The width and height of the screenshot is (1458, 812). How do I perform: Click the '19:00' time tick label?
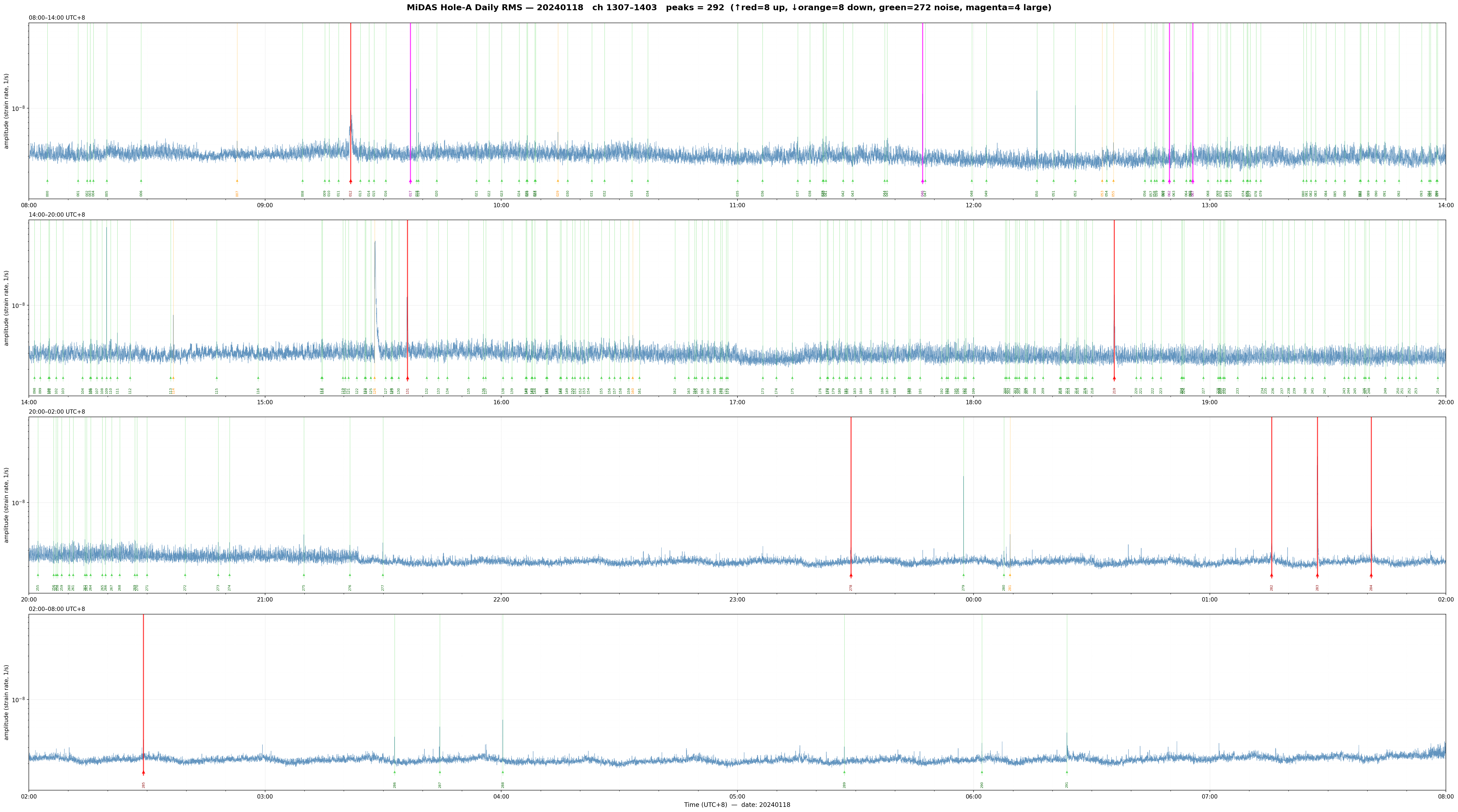pyautogui.click(x=1210, y=402)
